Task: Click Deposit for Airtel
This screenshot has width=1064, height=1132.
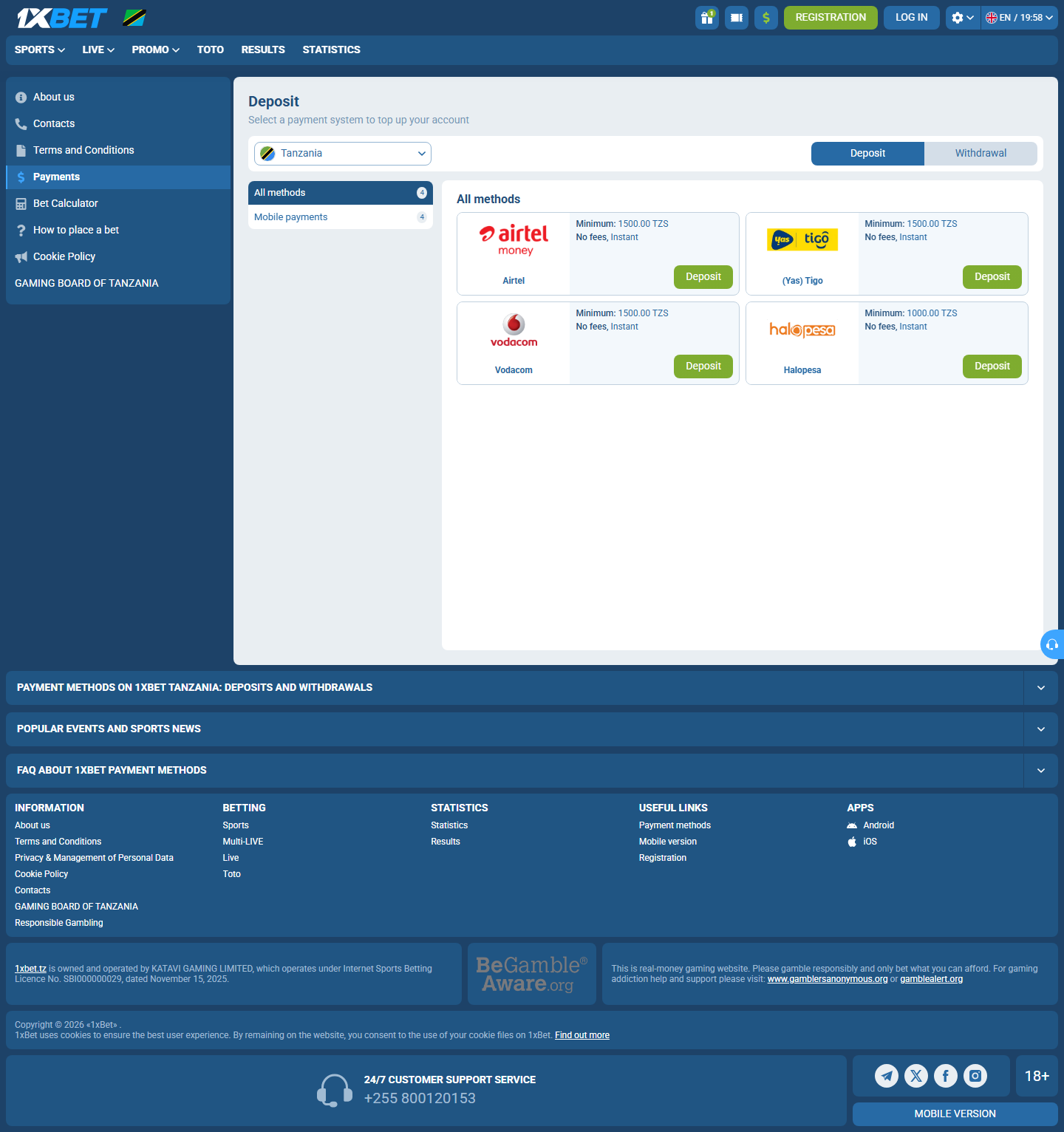Action: click(x=703, y=277)
